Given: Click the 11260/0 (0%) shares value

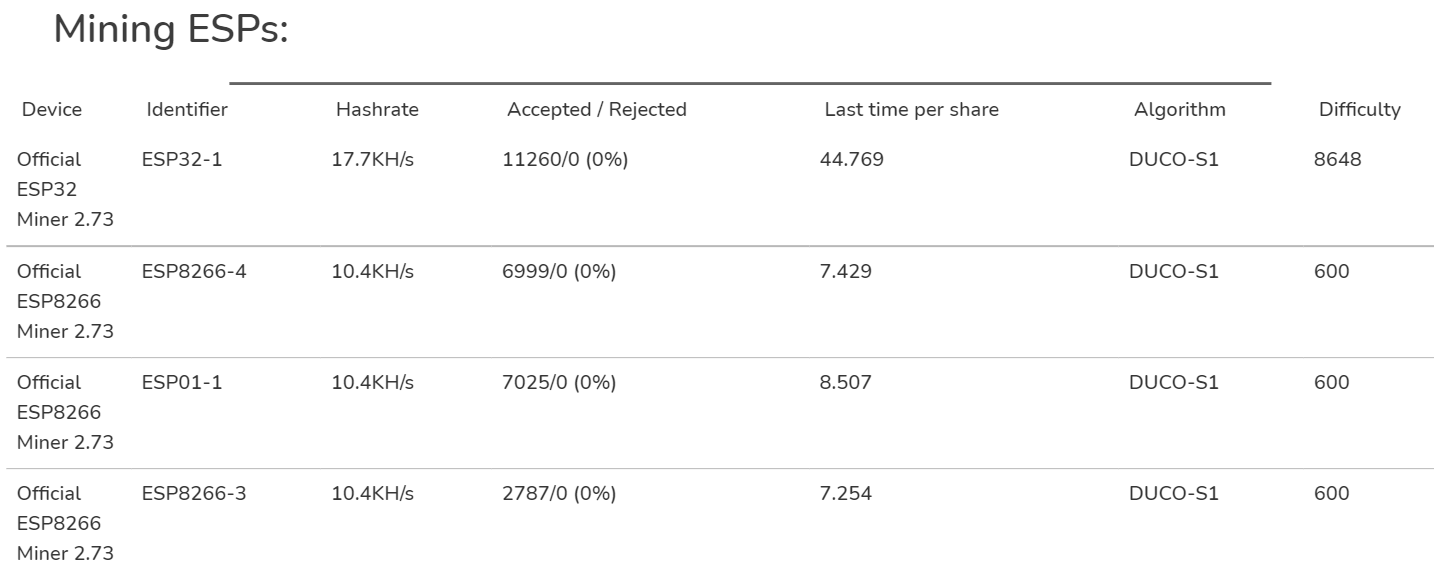Looking at the screenshot, I should pyautogui.click(x=565, y=159).
